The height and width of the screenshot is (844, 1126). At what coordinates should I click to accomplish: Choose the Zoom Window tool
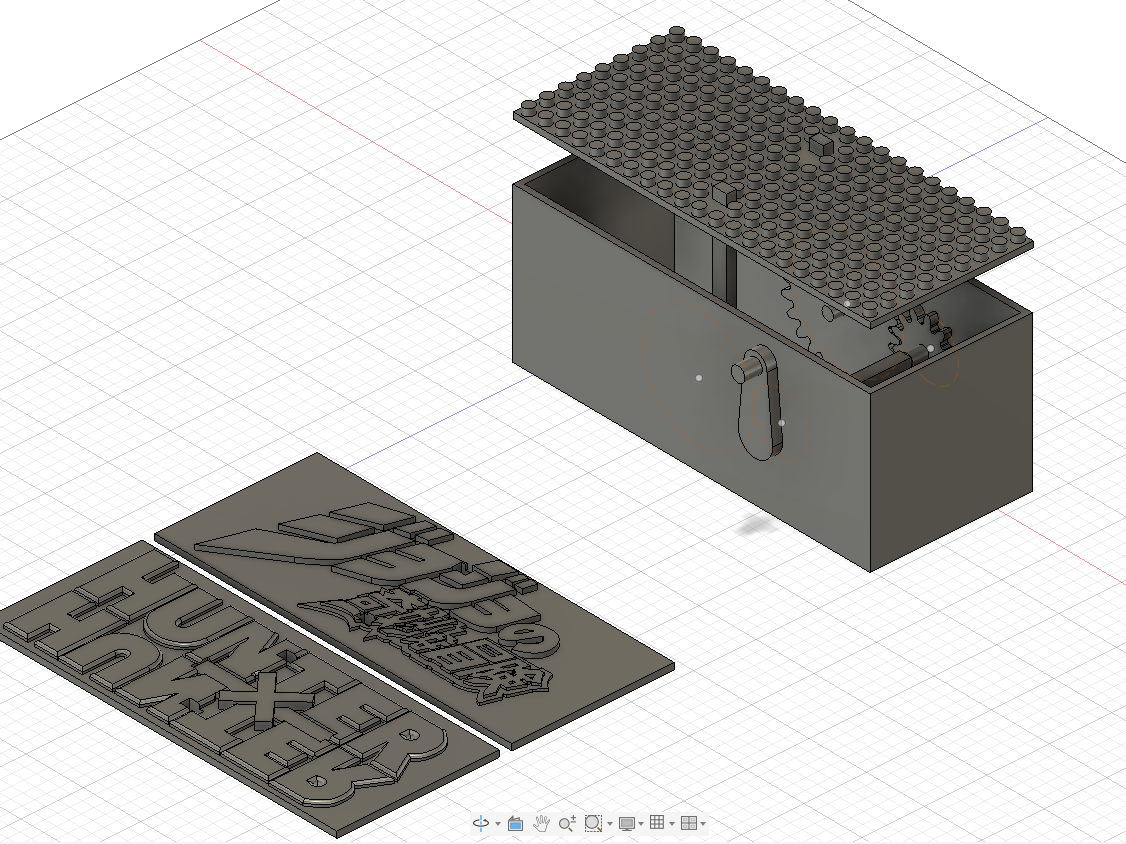tap(593, 823)
